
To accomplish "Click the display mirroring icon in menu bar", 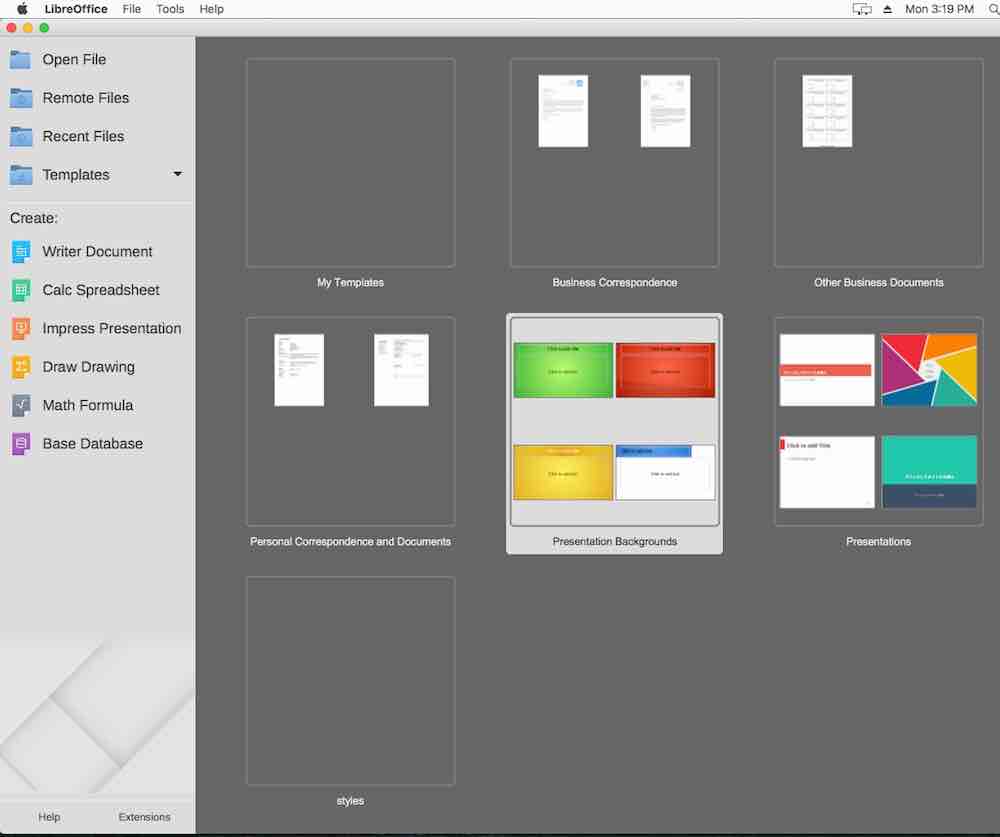I will tap(862, 9).
